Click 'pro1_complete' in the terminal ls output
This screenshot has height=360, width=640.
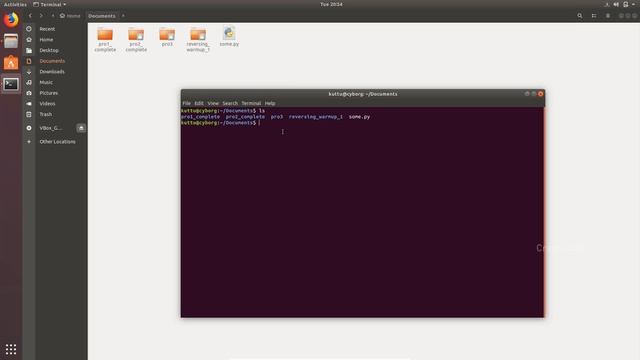[200, 117]
